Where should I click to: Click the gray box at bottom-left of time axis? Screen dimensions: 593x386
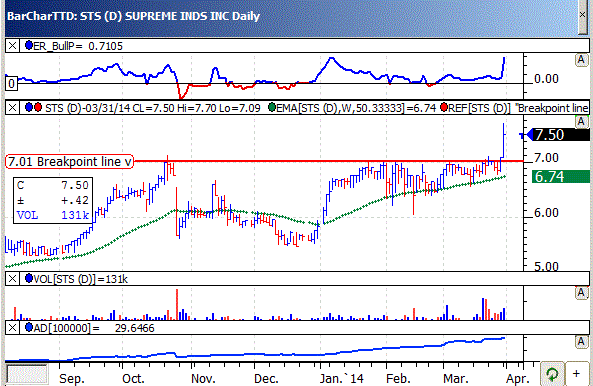27,374
